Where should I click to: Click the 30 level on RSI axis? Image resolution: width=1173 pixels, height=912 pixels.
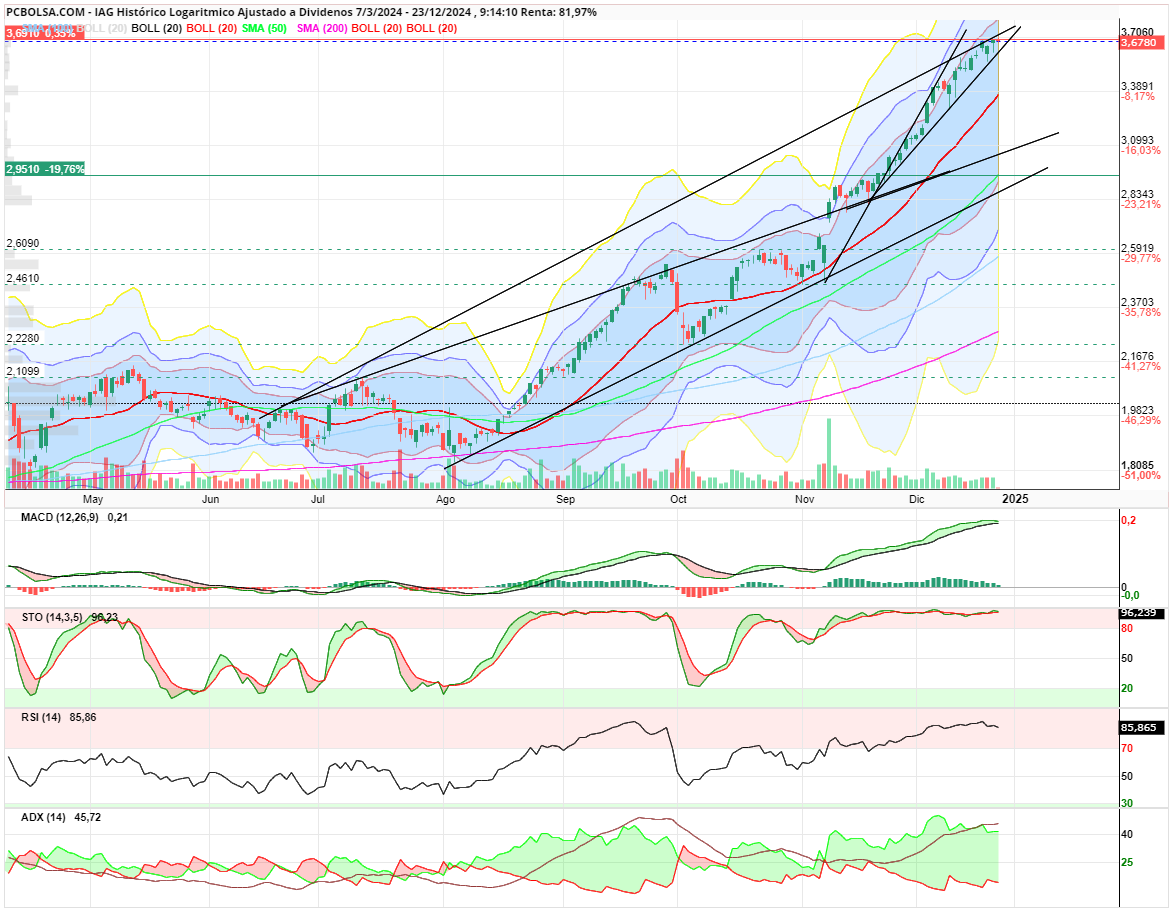1127,804
